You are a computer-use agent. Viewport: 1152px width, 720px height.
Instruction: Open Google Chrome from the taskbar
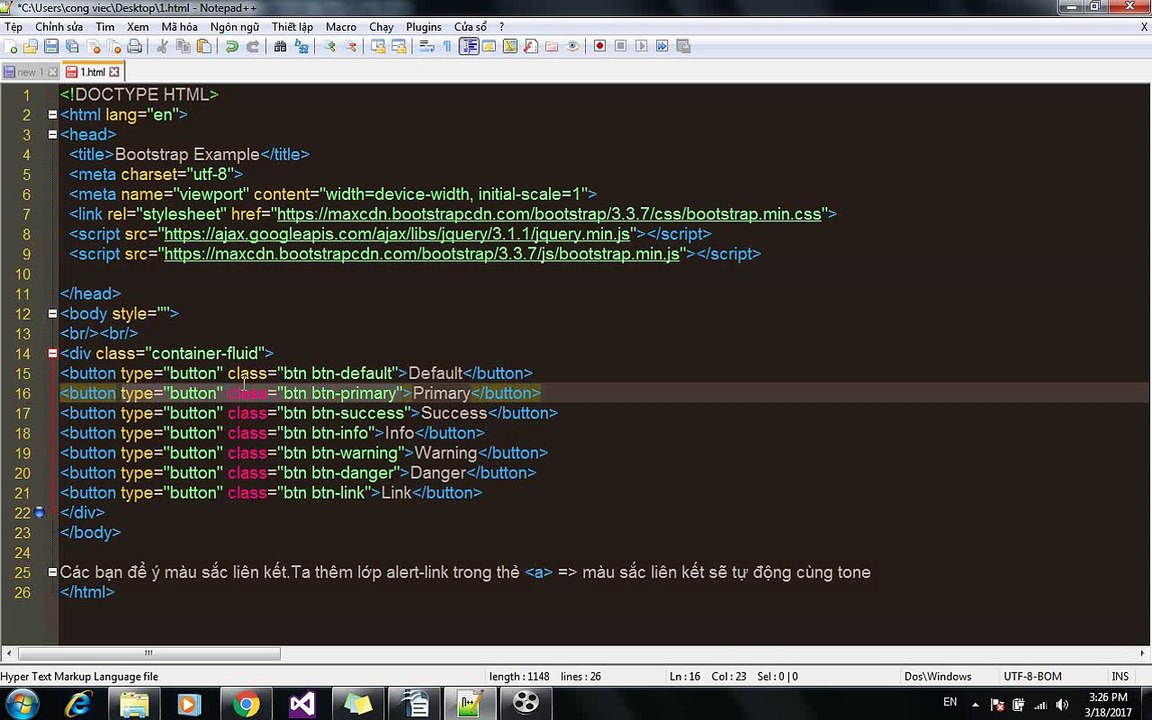pos(246,704)
